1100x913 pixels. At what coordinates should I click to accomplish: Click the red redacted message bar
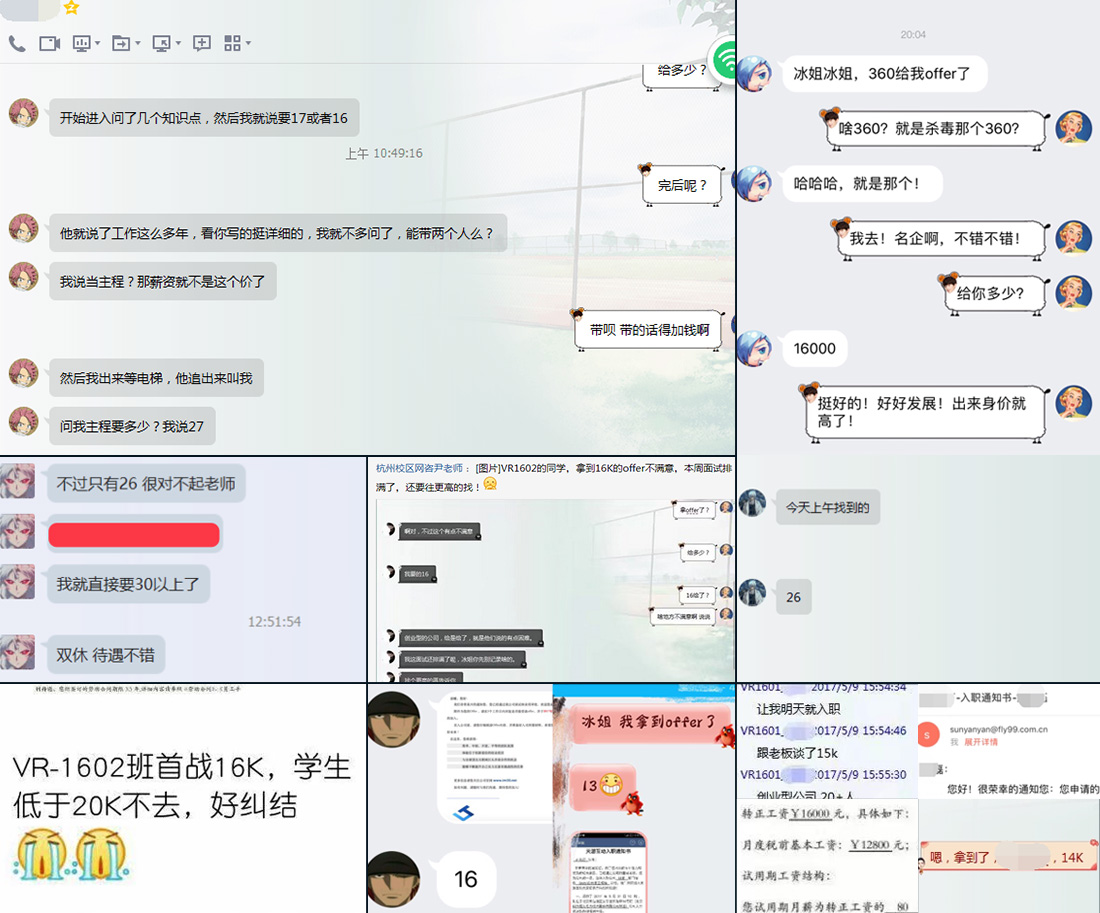[134, 535]
